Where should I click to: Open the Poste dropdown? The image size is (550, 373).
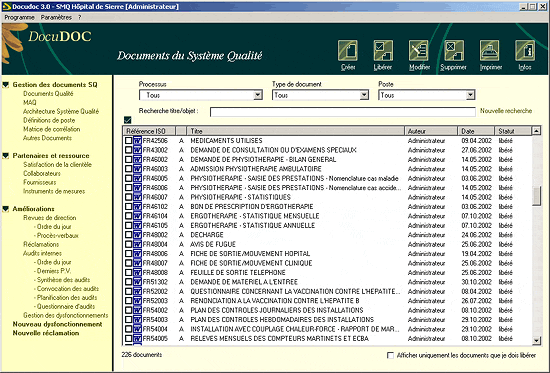[x=470, y=95]
